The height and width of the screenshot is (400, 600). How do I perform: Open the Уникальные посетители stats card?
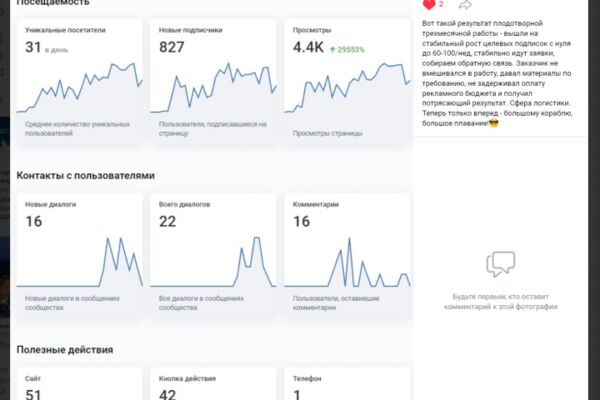click(x=79, y=81)
